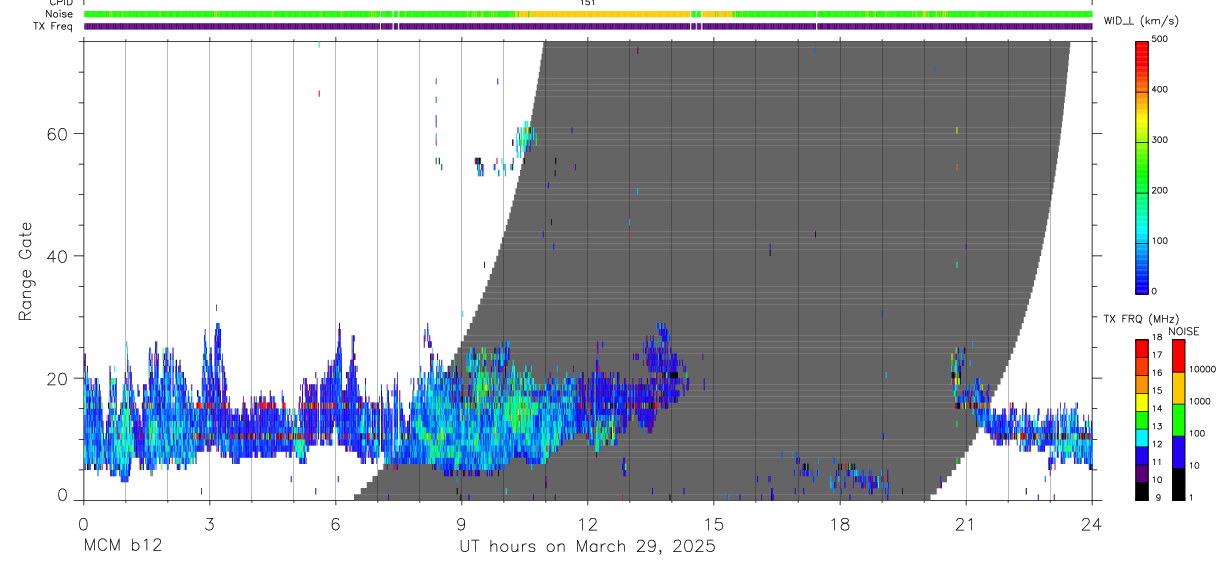Image resolution: width=1228 pixels, height=567 pixels.
Task: Click the black 9–10 MHz TX FRQ swatch
Action: click(x=1142, y=489)
